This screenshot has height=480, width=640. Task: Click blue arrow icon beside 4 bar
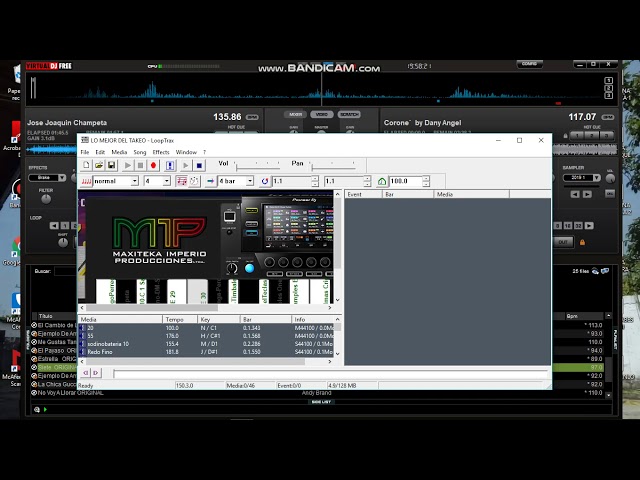coord(210,181)
